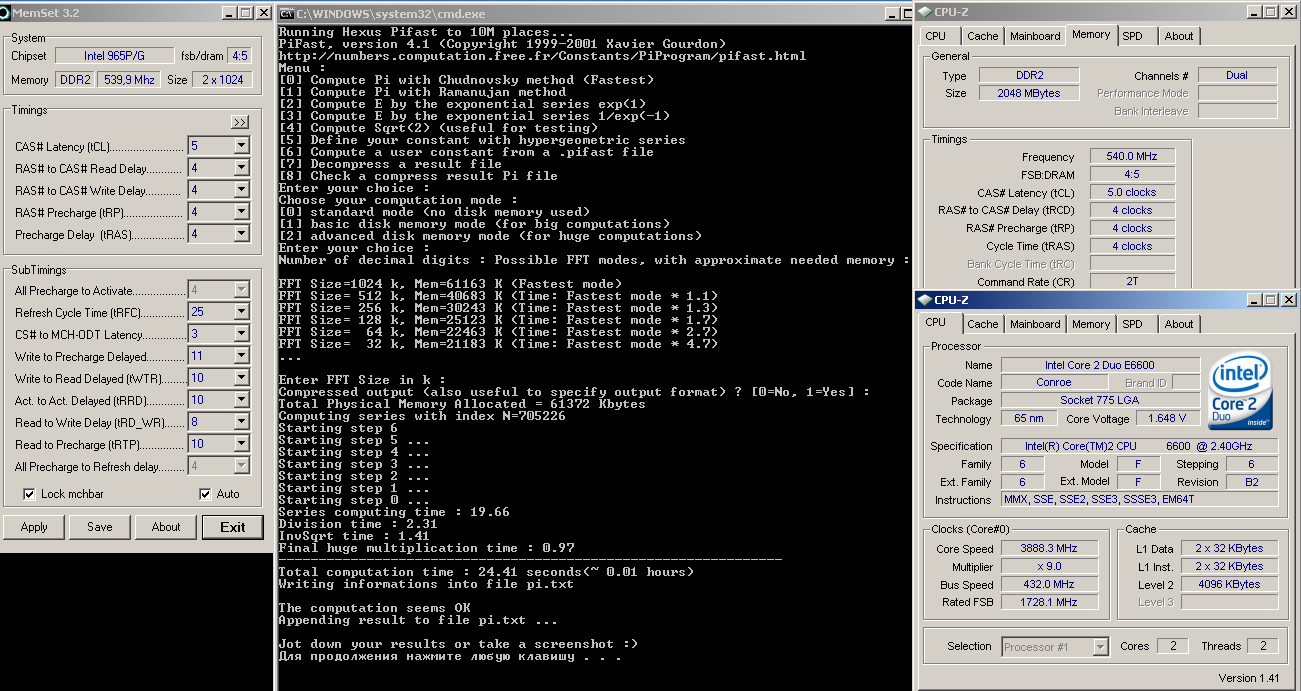Click the Apply button in MemSet
Image resolution: width=1301 pixels, height=691 pixels.
[34, 527]
